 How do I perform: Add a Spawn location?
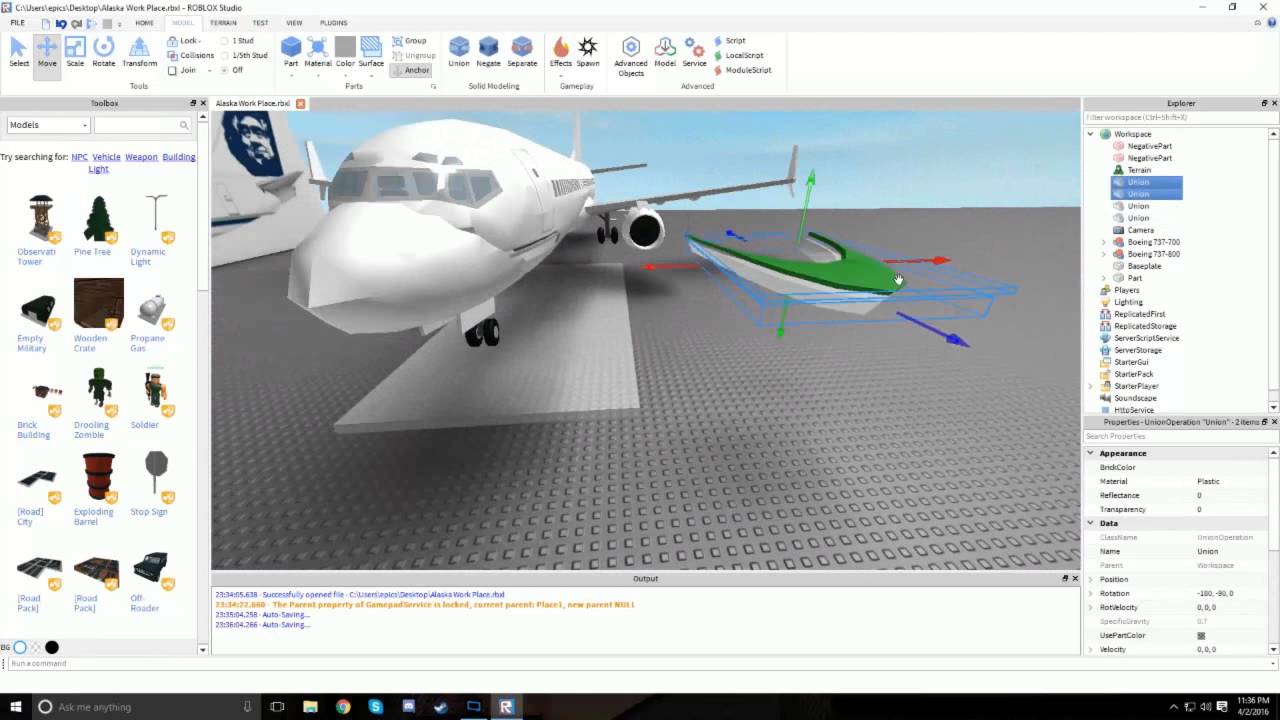pyautogui.click(x=588, y=52)
